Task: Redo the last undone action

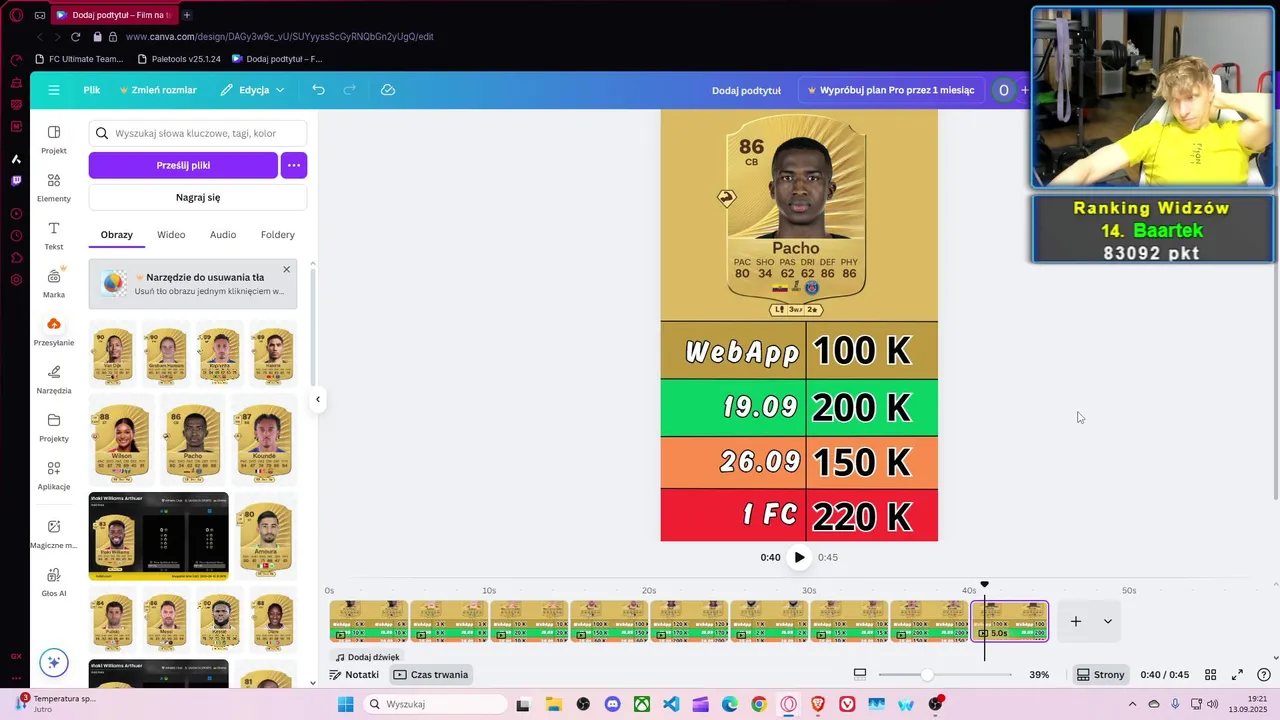Action: 350,90
